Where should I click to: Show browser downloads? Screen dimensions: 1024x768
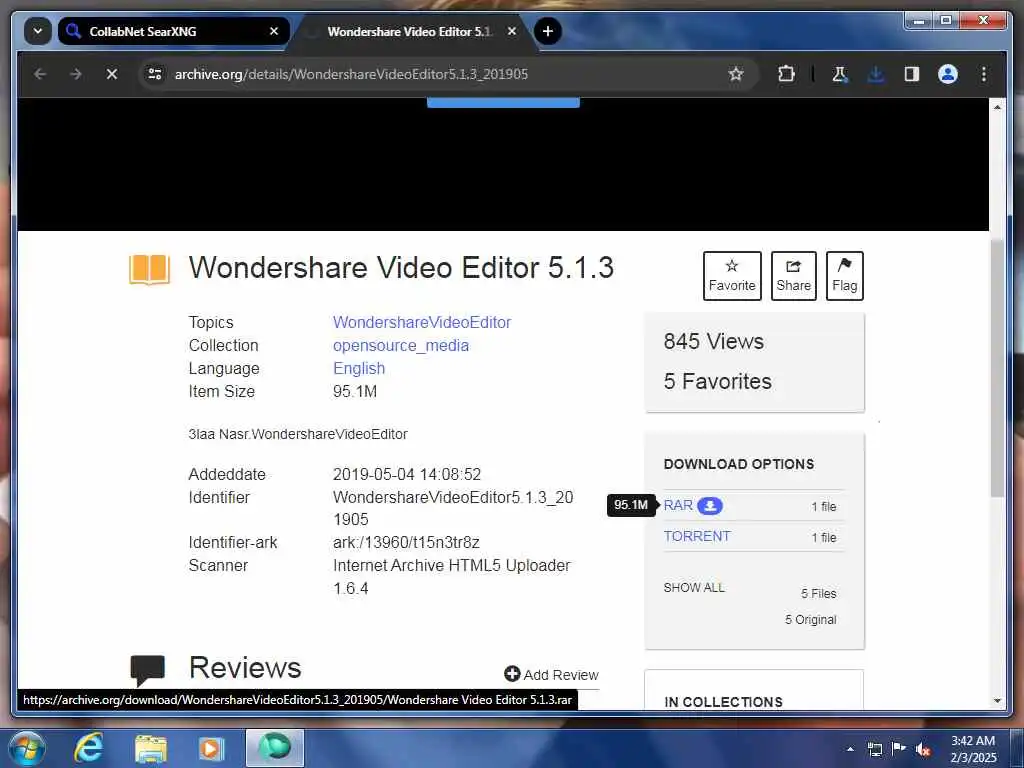[x=876, y=74]
